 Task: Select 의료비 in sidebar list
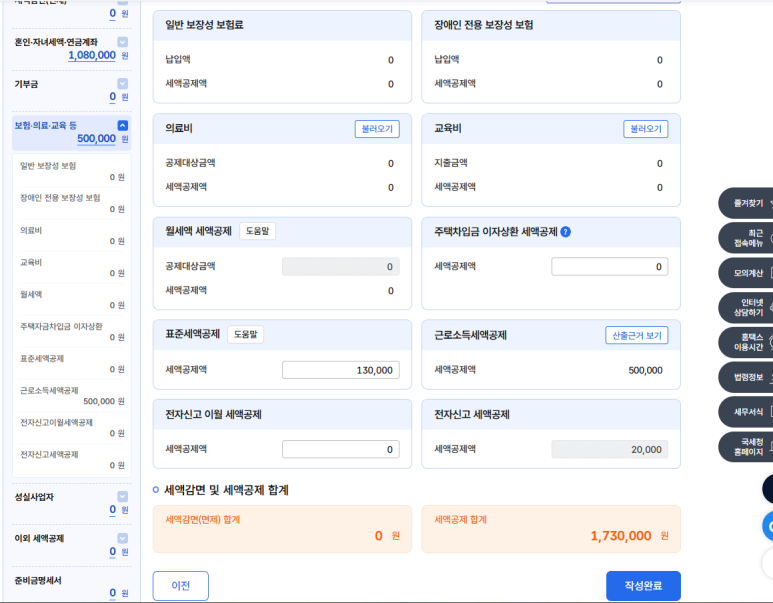pos(31,230)
